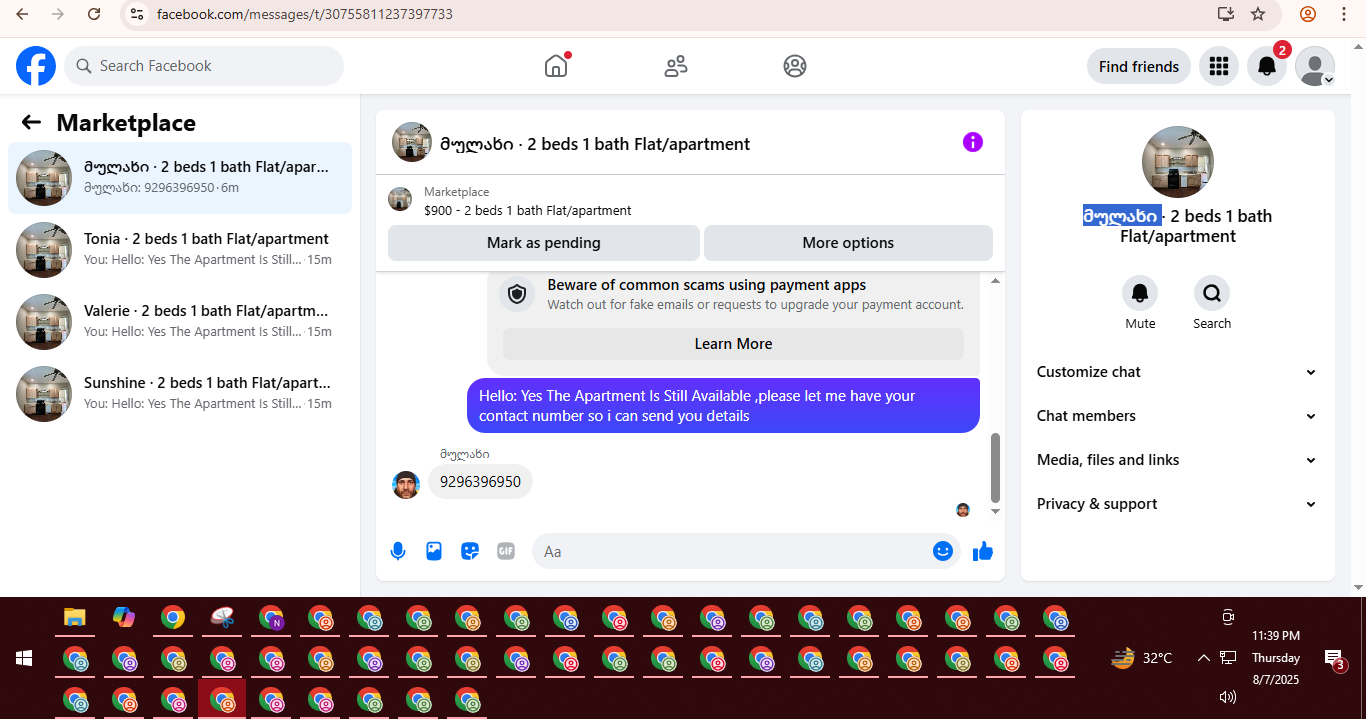
Task: Click More options button
Action: point(848,243)
